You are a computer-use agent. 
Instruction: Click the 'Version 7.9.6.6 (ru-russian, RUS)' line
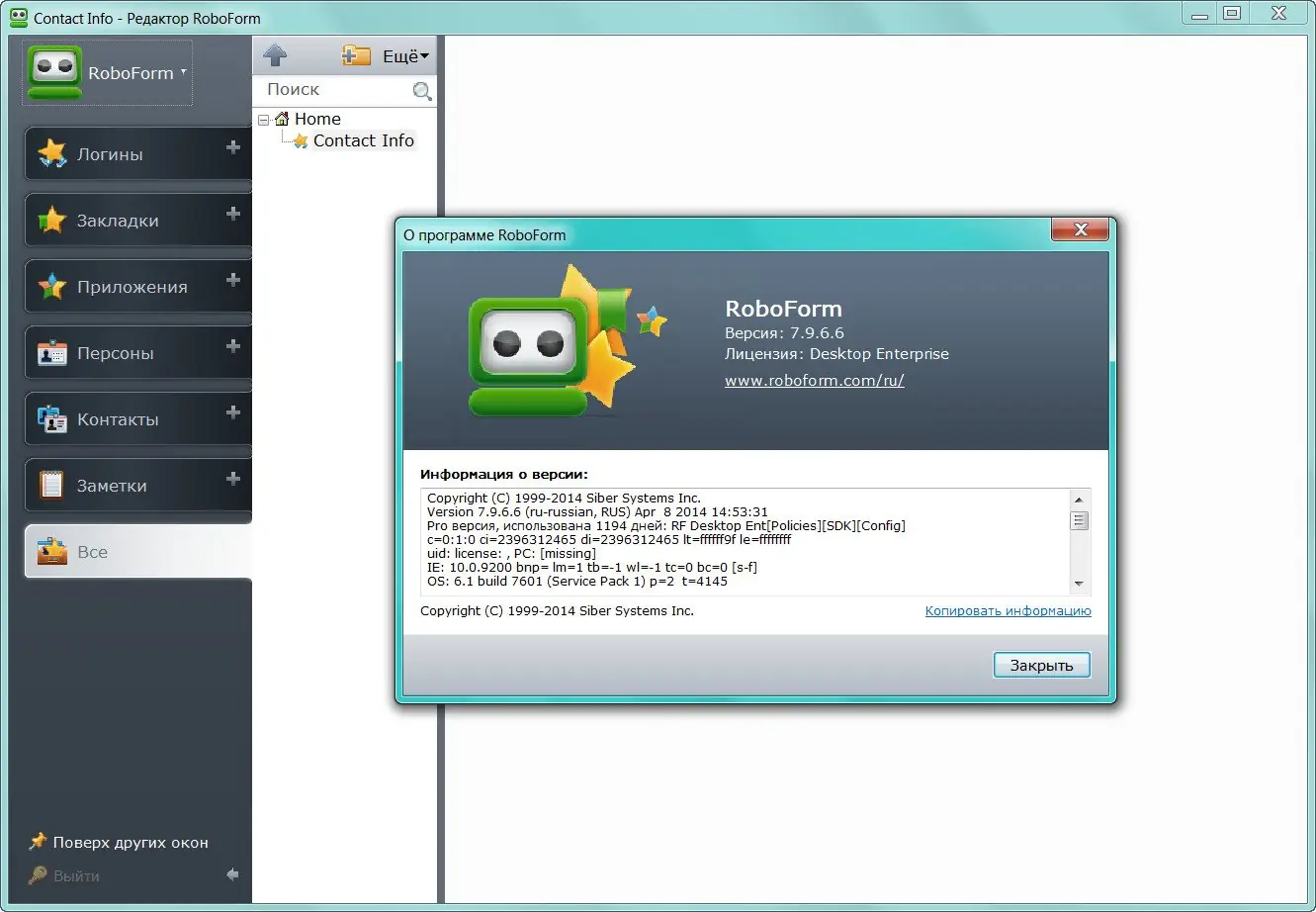[x=597, y=512]
